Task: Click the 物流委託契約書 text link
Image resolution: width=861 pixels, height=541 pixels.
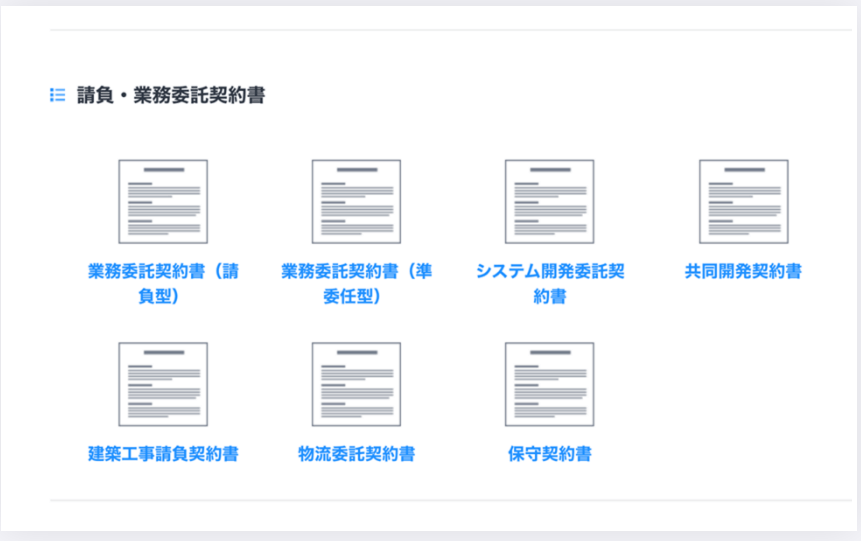Action: 356,454
